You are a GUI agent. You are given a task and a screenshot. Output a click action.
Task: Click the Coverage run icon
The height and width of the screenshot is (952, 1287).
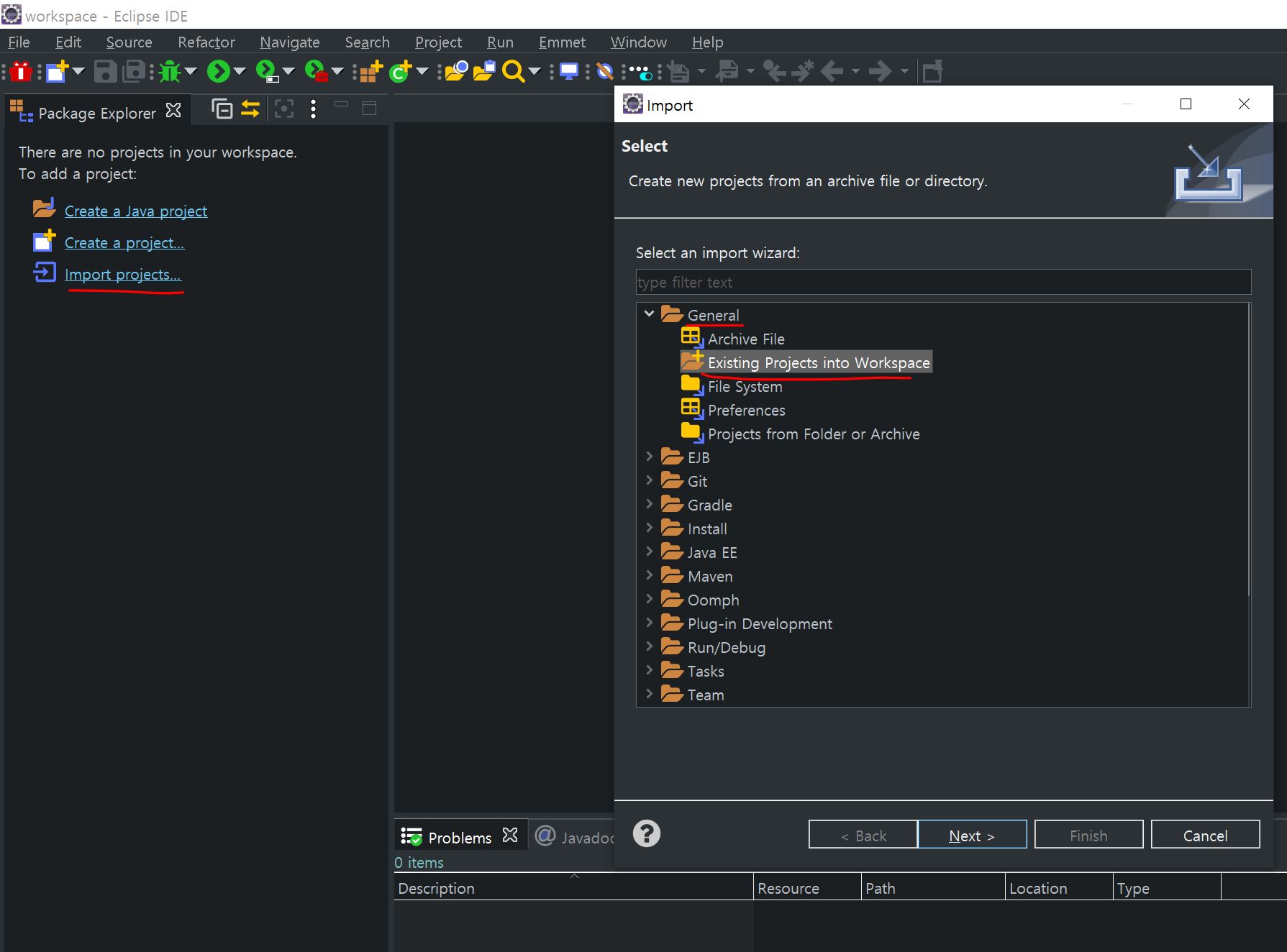click(267, 71)
